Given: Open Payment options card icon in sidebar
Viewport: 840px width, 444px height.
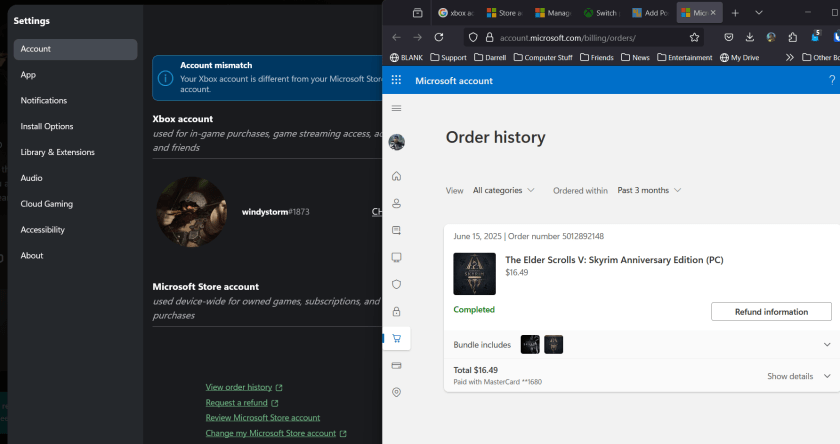Looking at the screenshot, I should (x=397, y=365).
